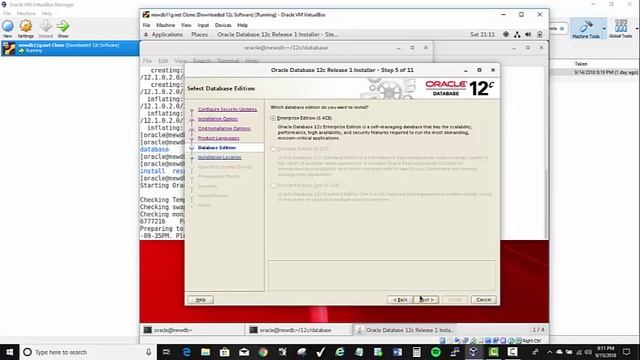
Task: Open the Windows notification center icon
Action: pyautogui.click(x=627, y=352)
